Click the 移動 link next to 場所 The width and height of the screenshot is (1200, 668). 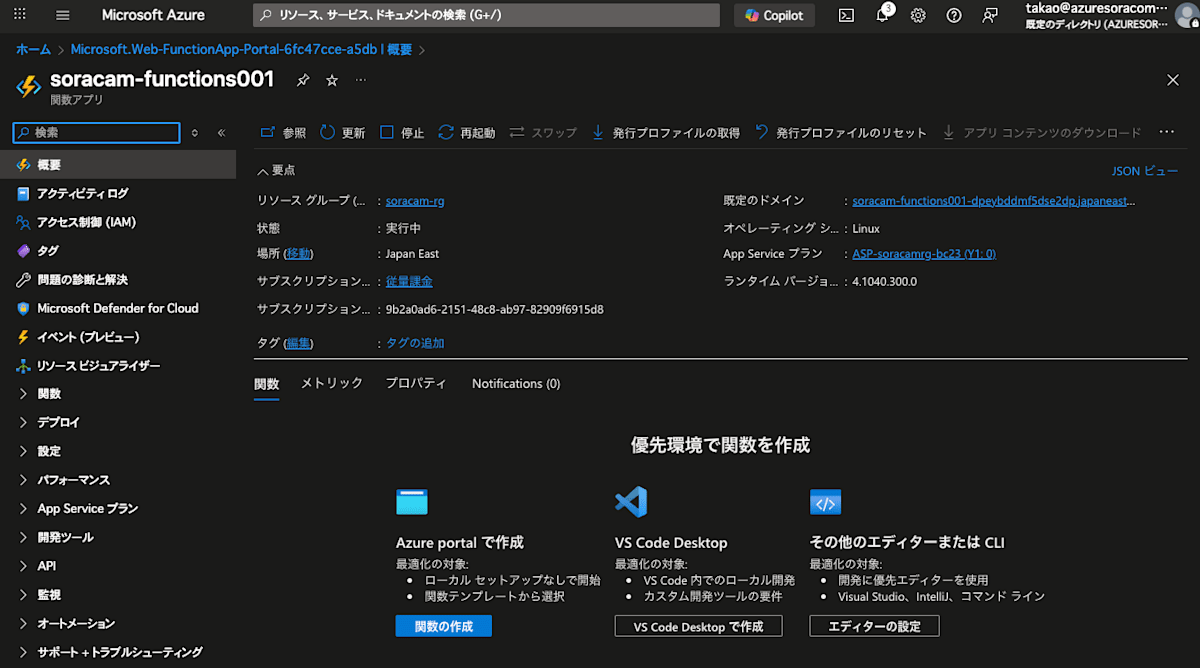coord(298,254)
